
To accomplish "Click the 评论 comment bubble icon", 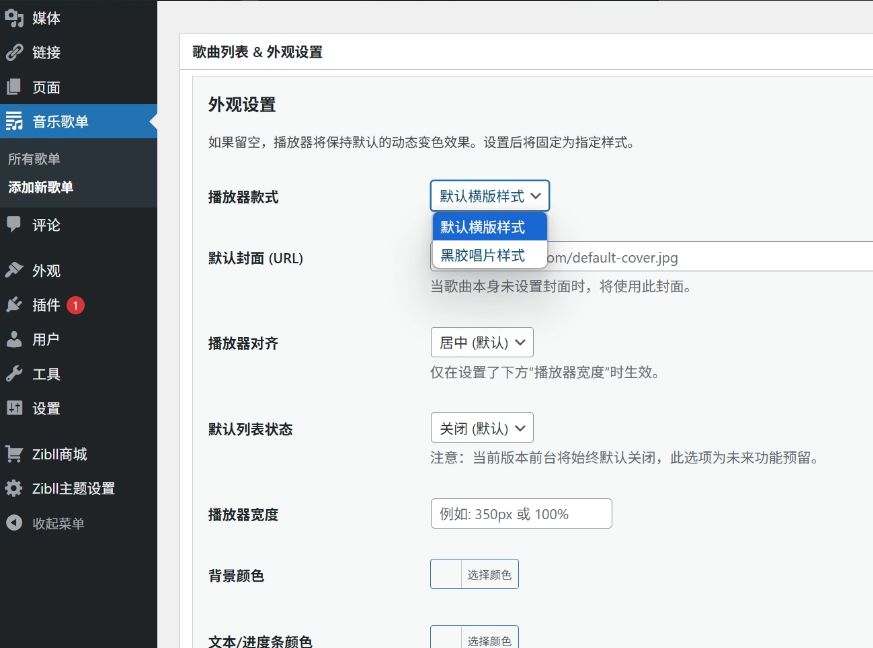I will pyautogui.click(x=14, y=224).
